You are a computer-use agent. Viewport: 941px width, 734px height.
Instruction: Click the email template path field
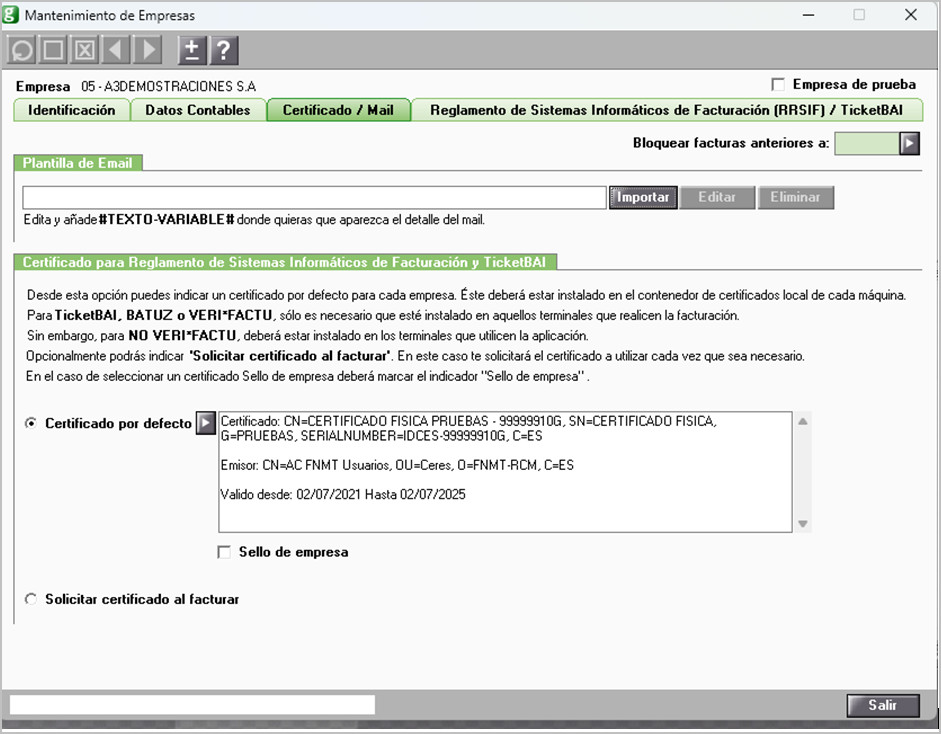[314, 197]
